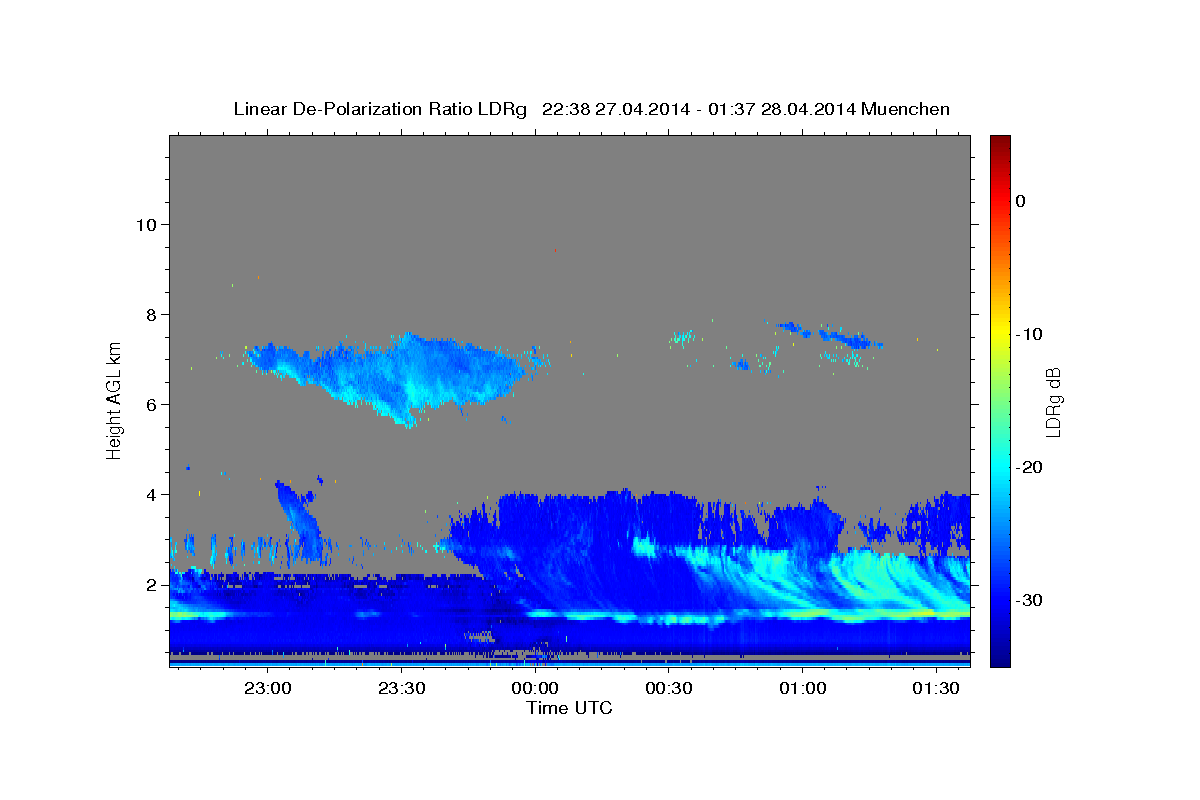The image size is (1200, 800).
Task: Select the '01:30' time axis label
Action: pyautogui.click(x=937, y=689)
